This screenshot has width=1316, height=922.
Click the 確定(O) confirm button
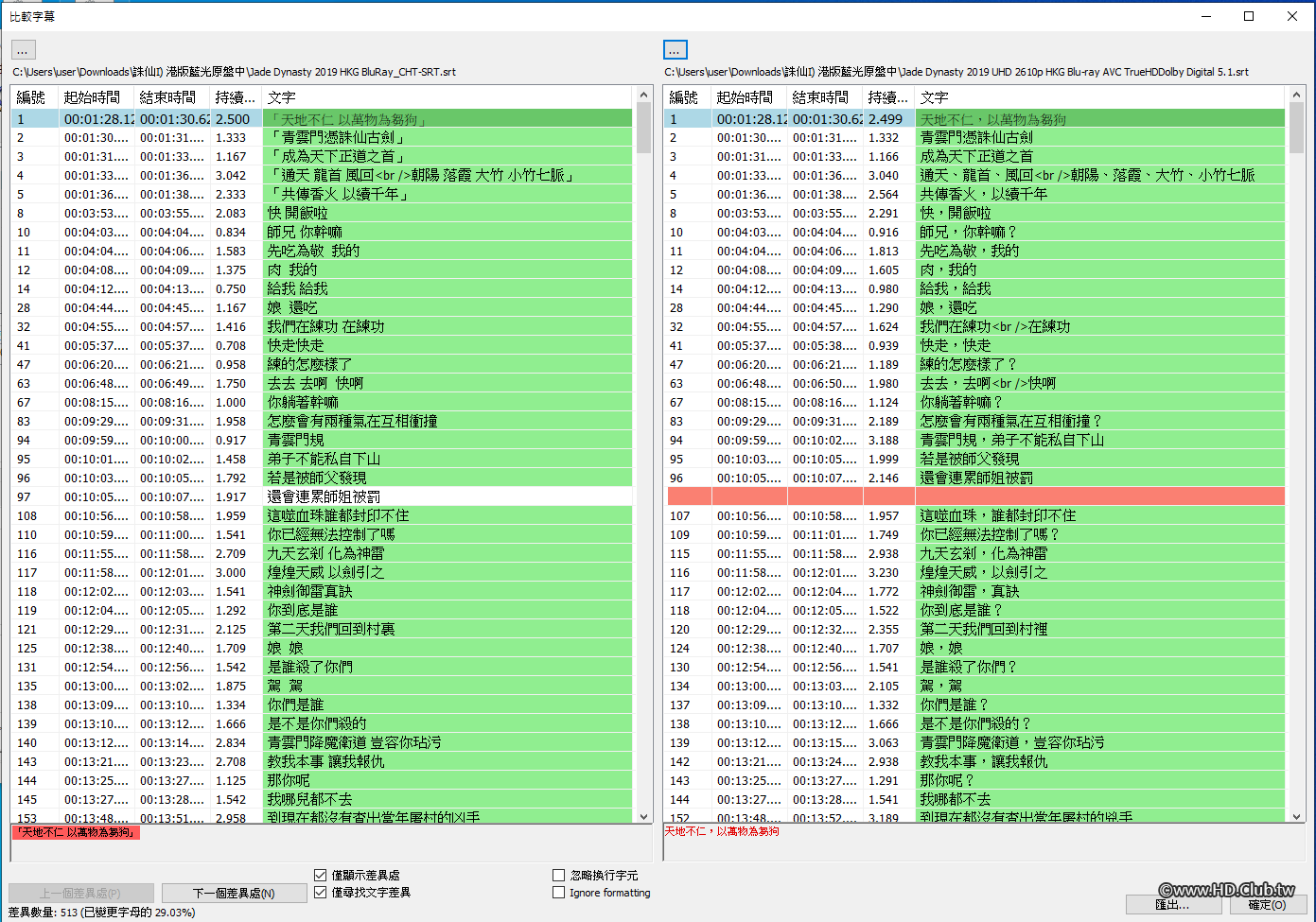(x=1269, y=904)
